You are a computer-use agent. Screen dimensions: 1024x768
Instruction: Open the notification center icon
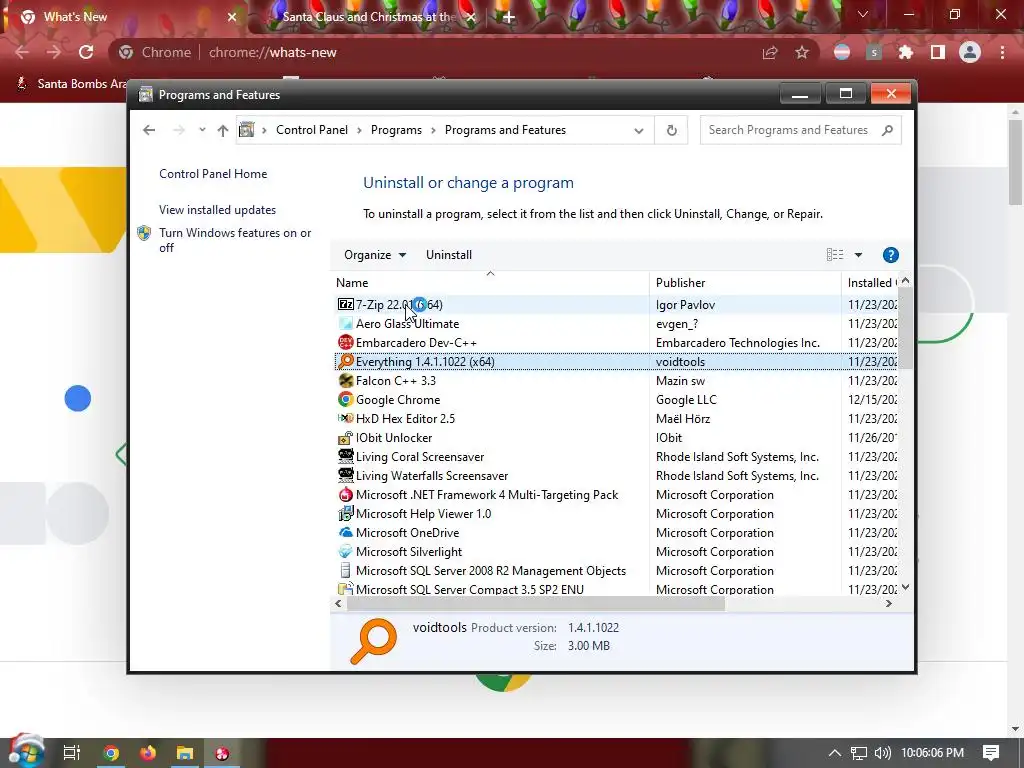(x=991, y=753)
